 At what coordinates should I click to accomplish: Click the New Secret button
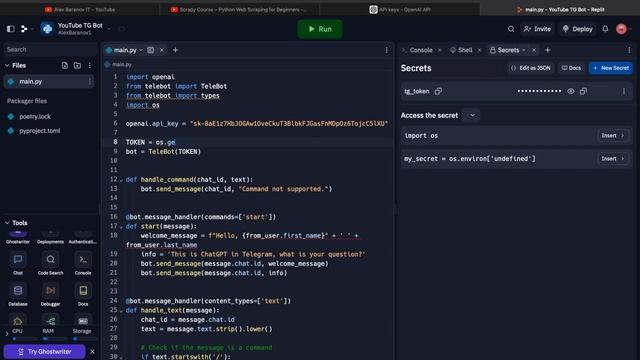(611, 68)
